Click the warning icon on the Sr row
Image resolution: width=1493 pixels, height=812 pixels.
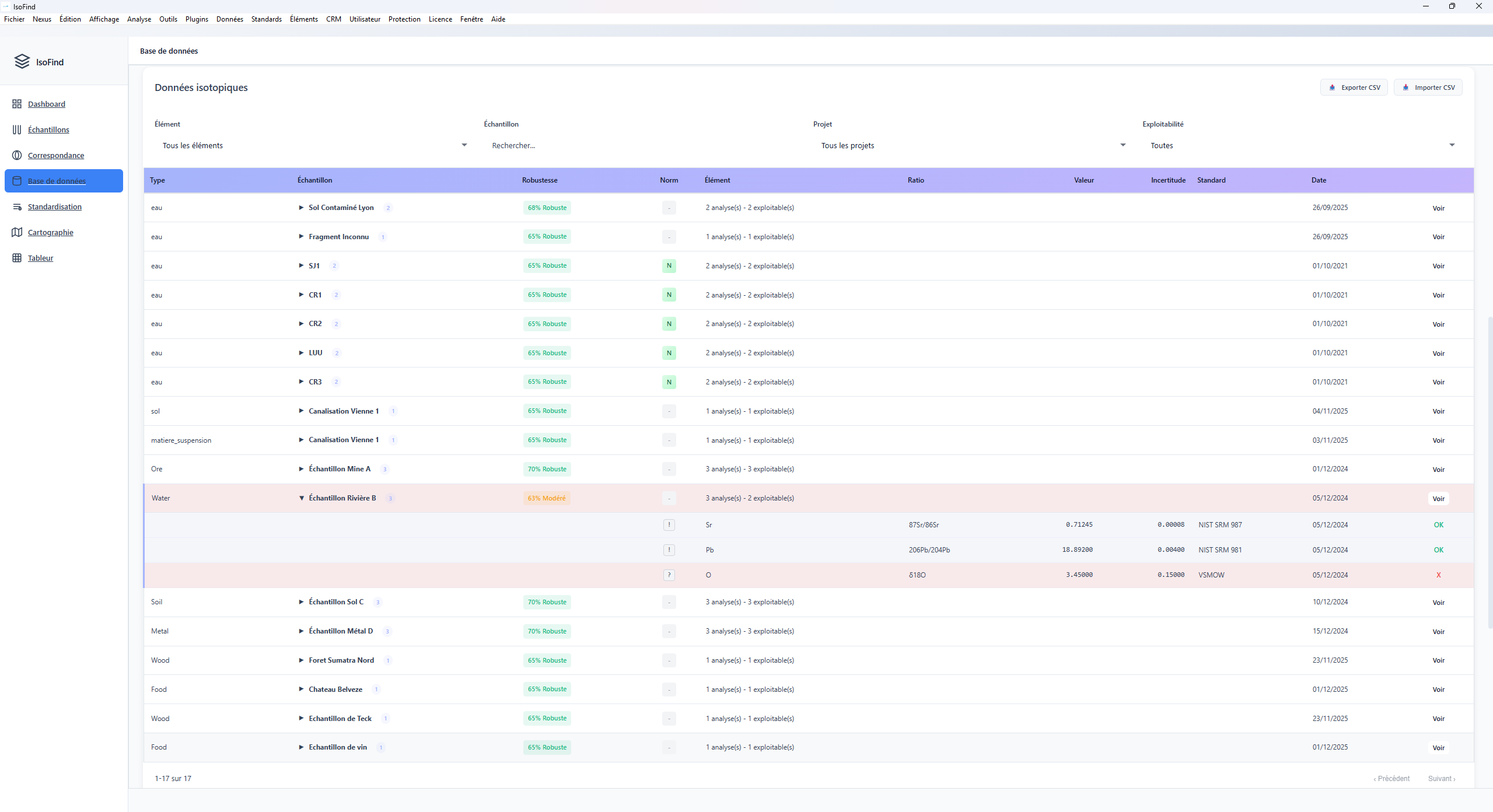pos(669,524)
